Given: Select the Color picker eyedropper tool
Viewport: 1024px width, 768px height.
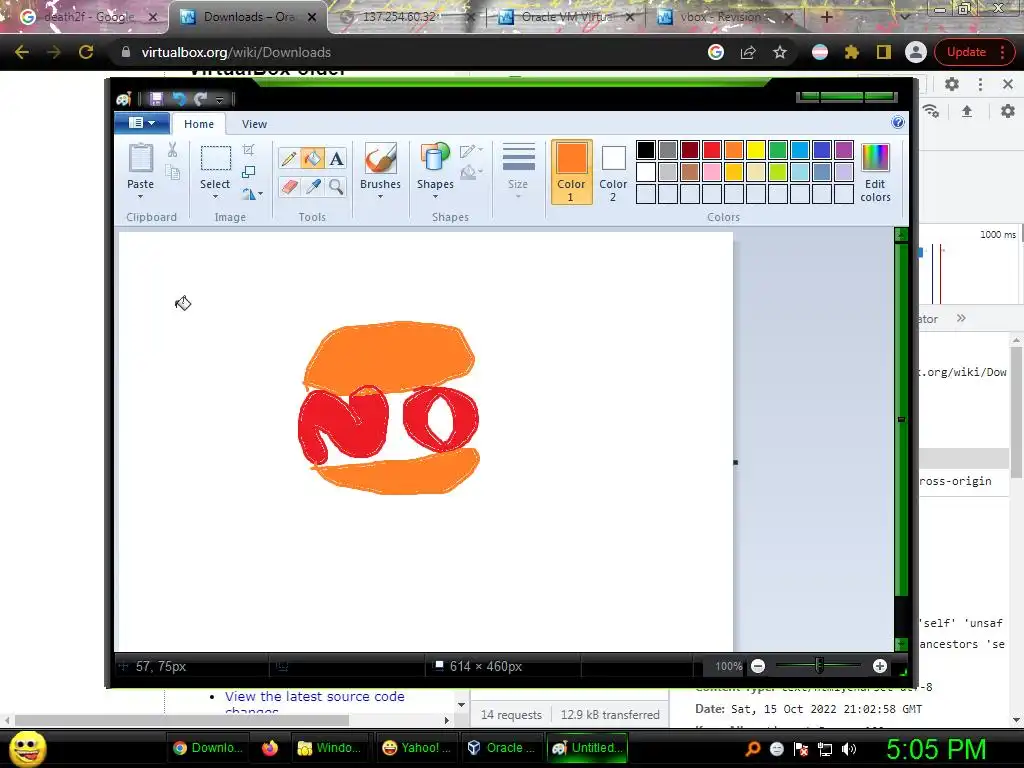Looking at the screenshot, I should pos(313,187).
